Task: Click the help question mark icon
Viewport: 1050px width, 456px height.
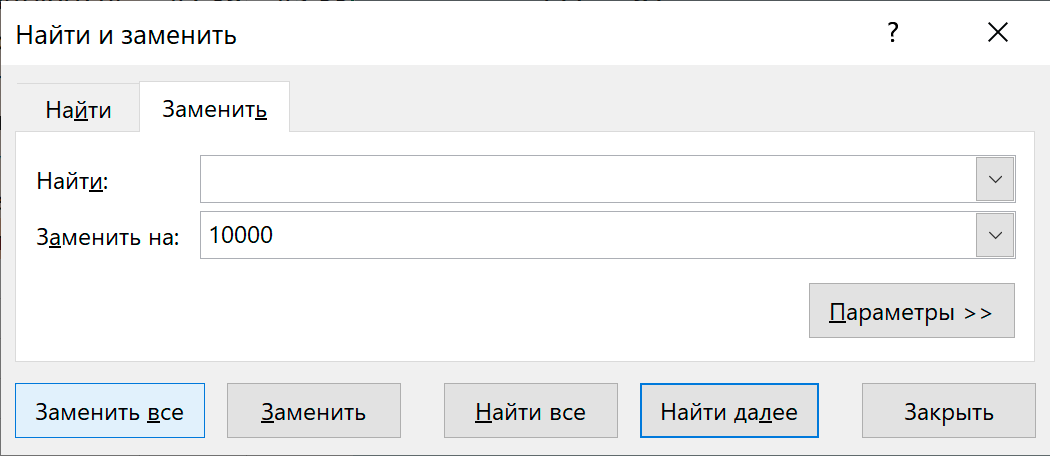Action: coord(892,34)
